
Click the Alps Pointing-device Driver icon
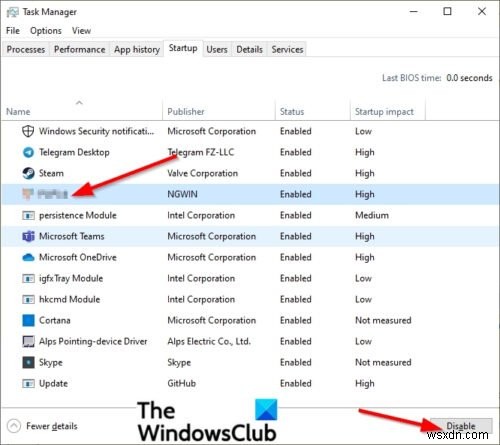pyautogui.click(x=28, y=341)
